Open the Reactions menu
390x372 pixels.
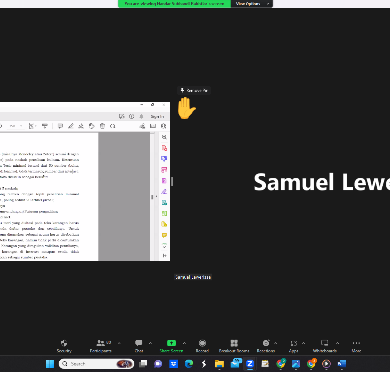[x=266, y=346]
